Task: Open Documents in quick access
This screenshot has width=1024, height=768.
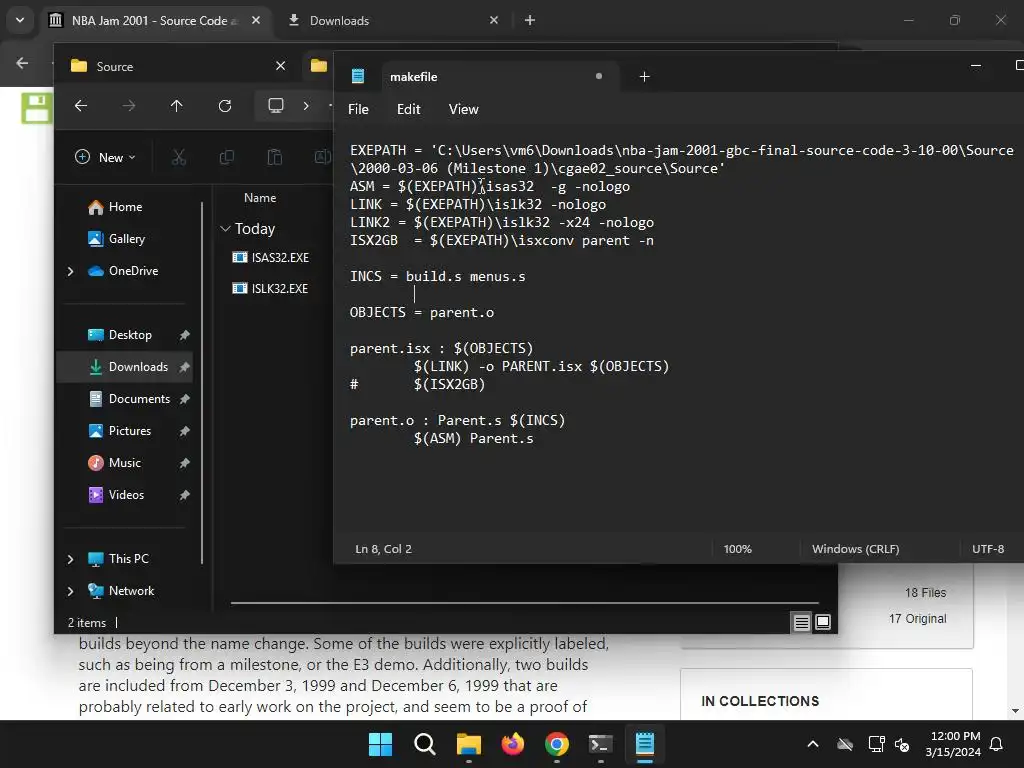Action: [x=139, y=399]
